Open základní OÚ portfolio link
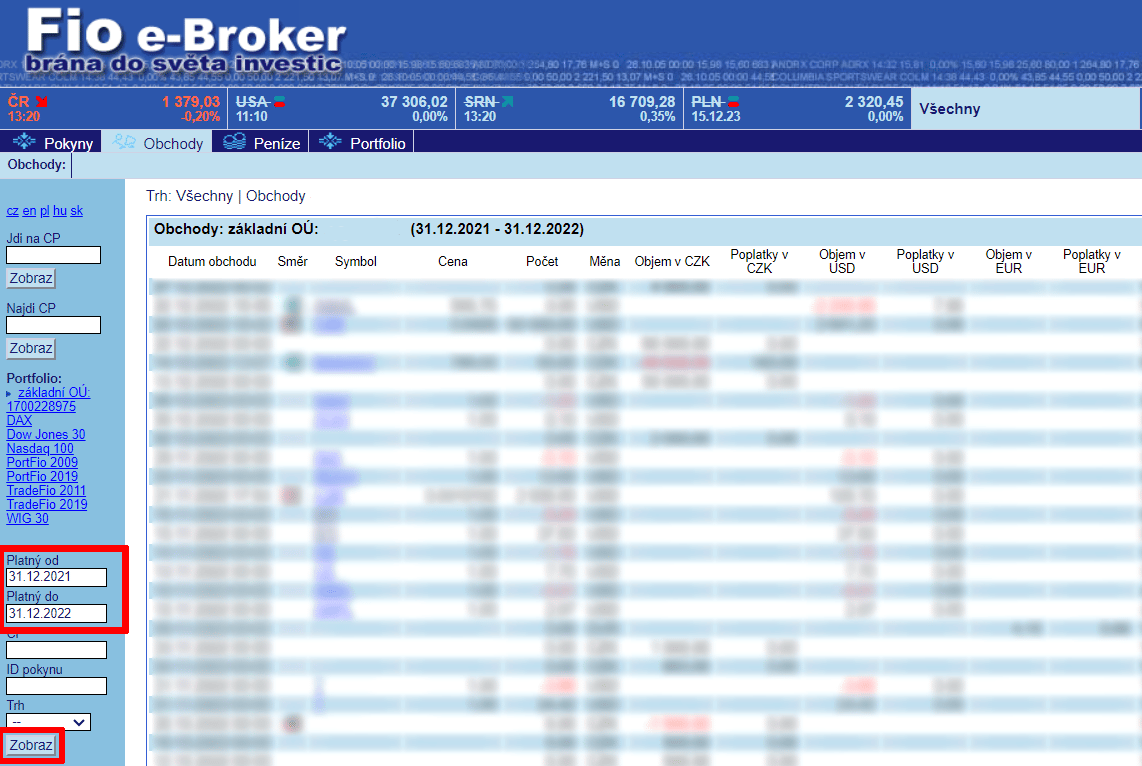Screen dimensions: 1142x766 (x=54, y=392)
